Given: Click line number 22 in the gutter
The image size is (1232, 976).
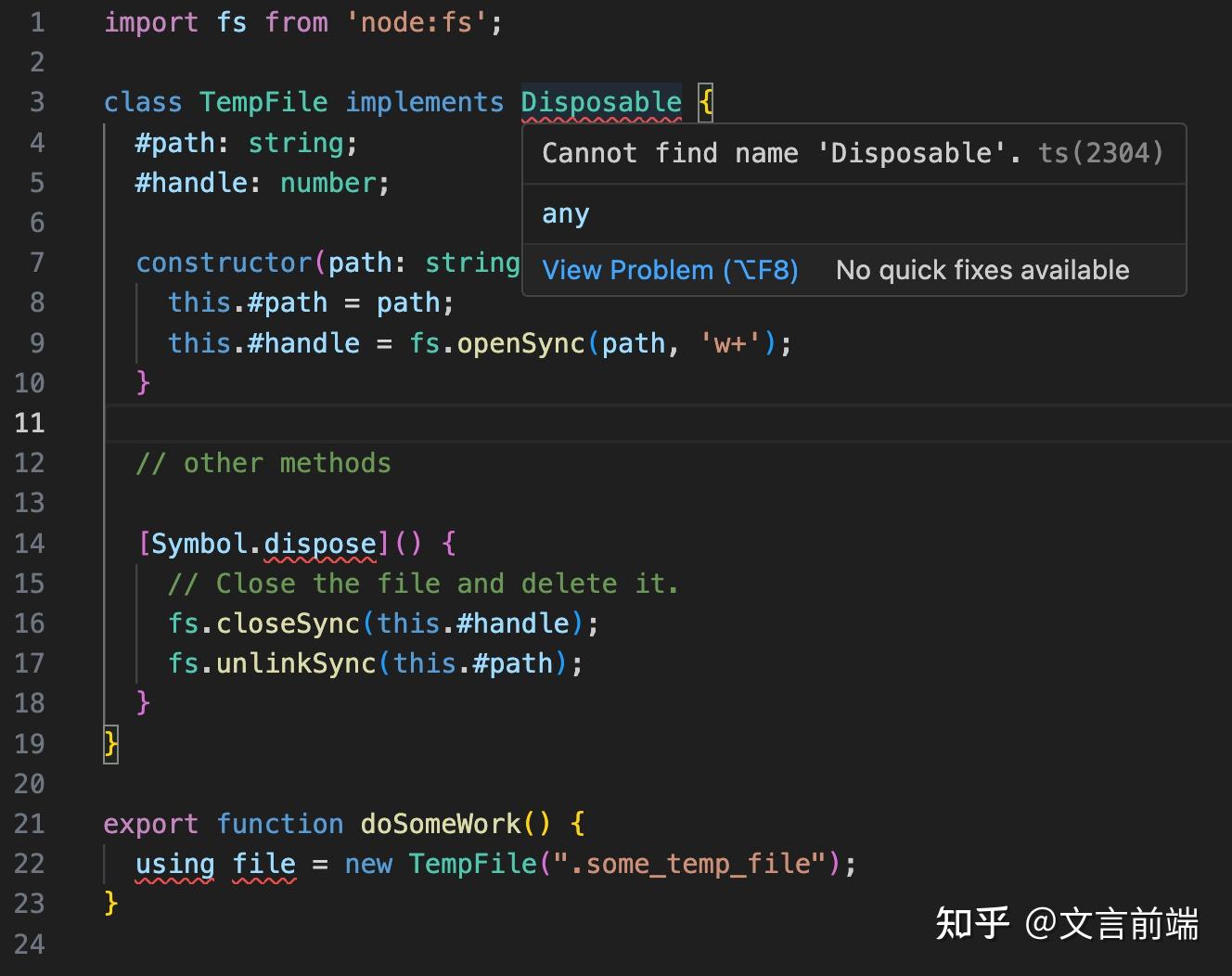Looking at the screenshot, I should [29, 863].
